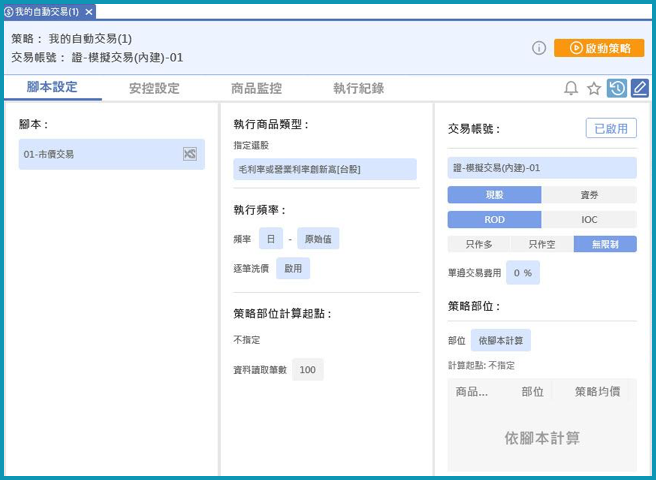Click the info icon beside 啟動策略
This screenshot has height=480, width=656.
[538, 48]
